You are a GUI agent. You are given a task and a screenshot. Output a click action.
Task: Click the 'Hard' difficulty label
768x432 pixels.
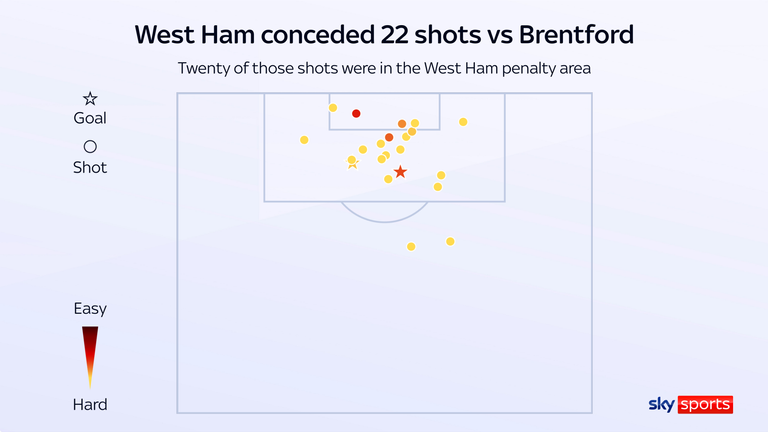90,404
